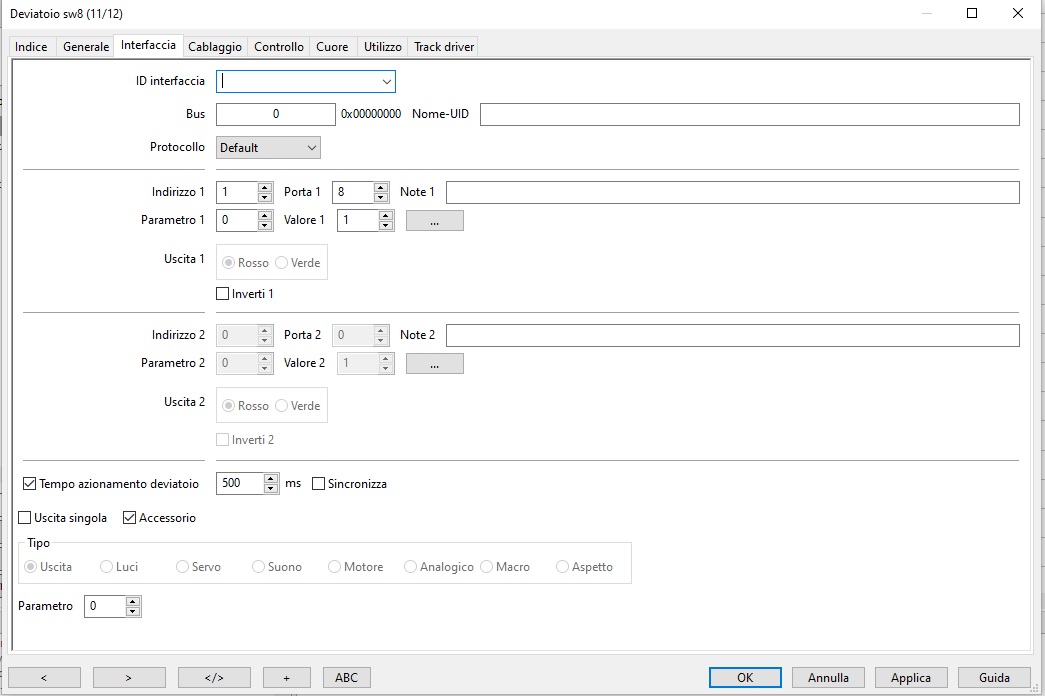Click the '</>' XML button
The height and width of the screenshot is (696, 1045).
tap(214, 677)
